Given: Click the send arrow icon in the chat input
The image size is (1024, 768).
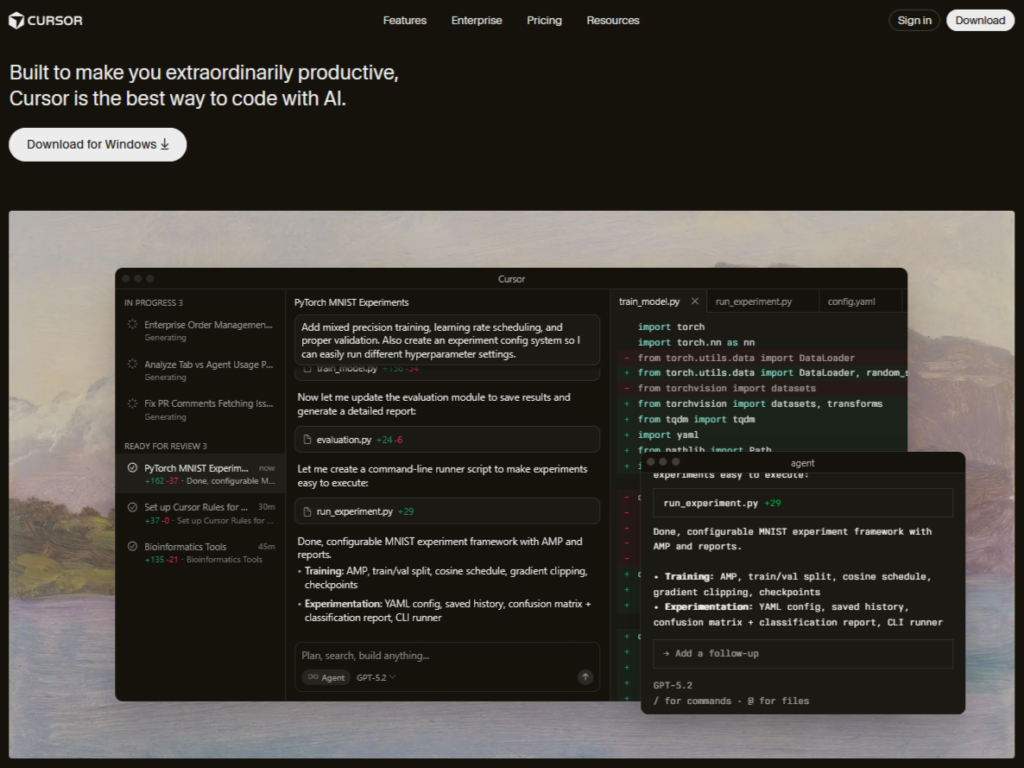Looking at the screenshot, I should 586,677.
